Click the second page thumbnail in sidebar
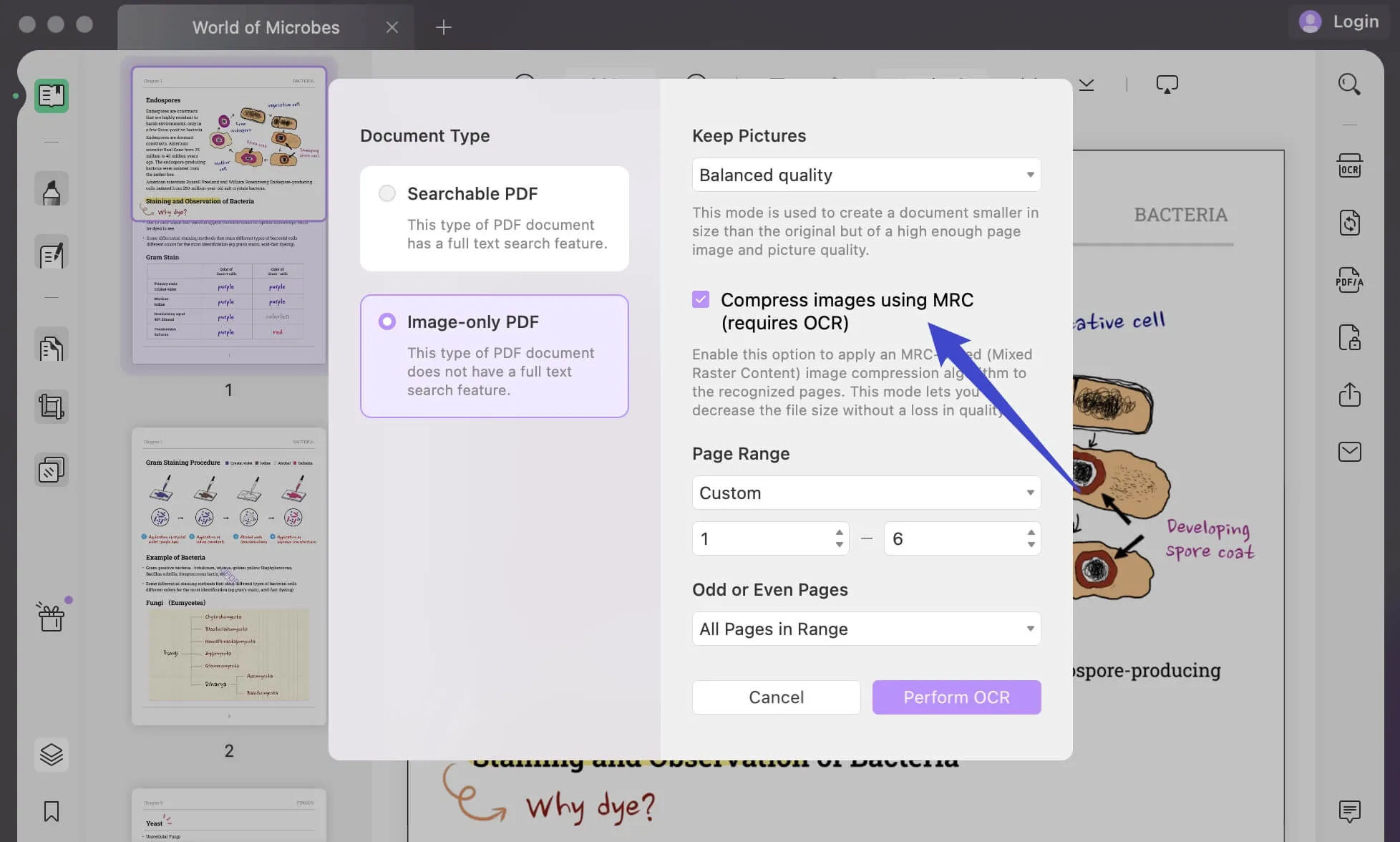This screenshot has height=842, width=1400. (x=228, y=576)
